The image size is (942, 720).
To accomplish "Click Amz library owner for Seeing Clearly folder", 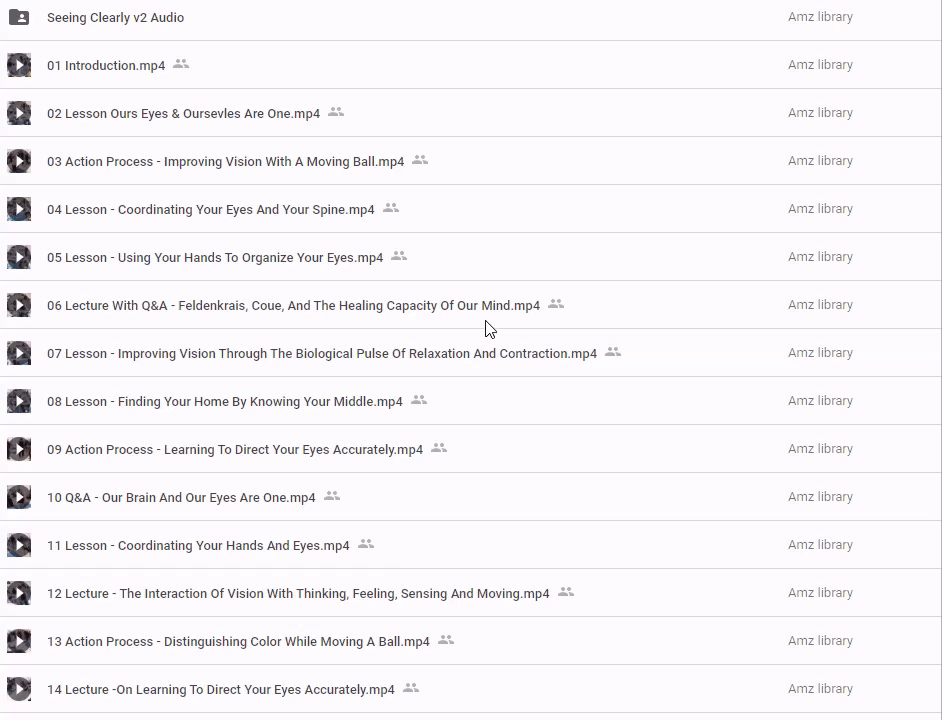I will pos(820,17).
